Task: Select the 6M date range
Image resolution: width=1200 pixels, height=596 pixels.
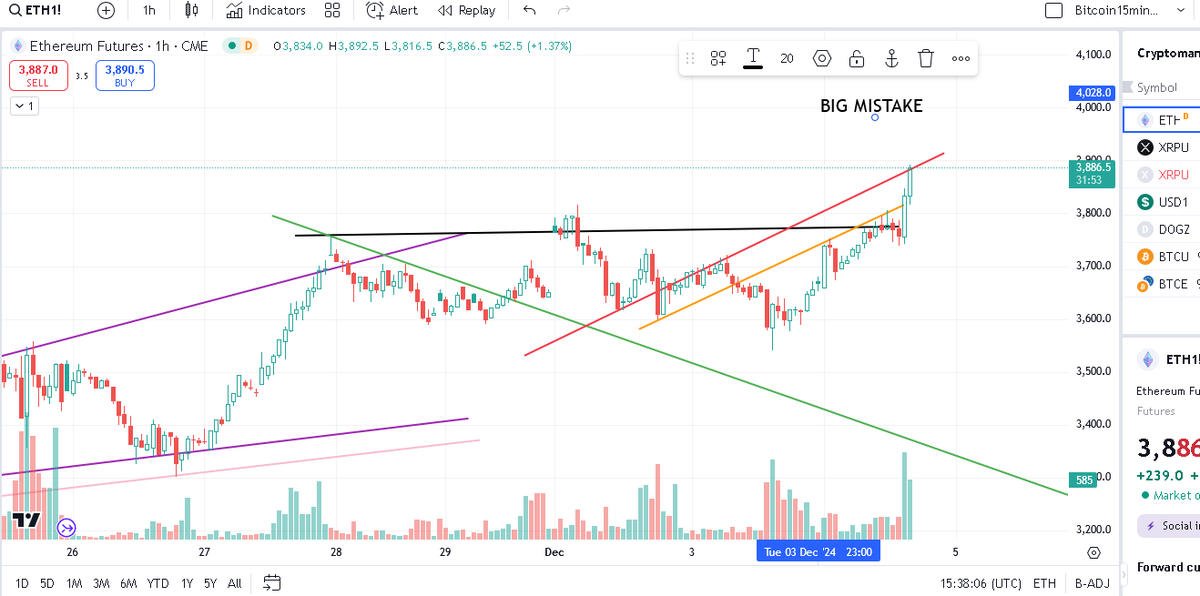Action: coord(128,583)
